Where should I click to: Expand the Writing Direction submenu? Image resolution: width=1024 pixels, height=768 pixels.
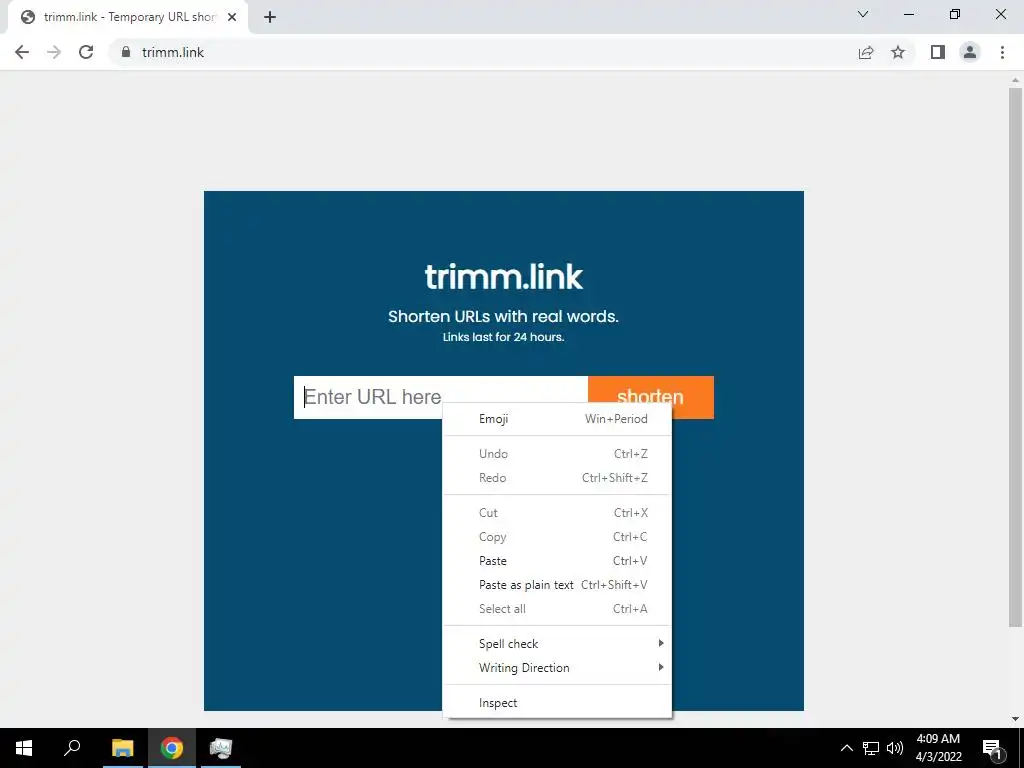pyautogui.click(x=557, y=667)
